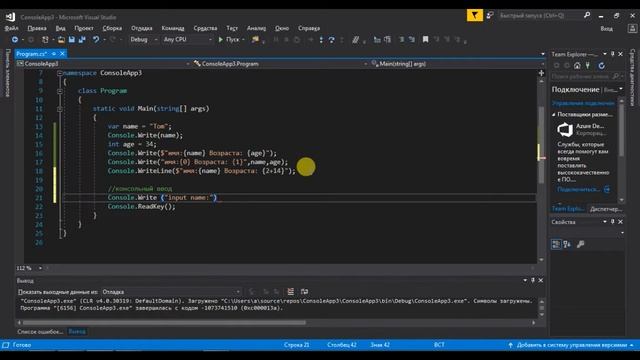Start debugging with the green Пуск button
This screenshot has width=640, height=360.
coord(229,40)
